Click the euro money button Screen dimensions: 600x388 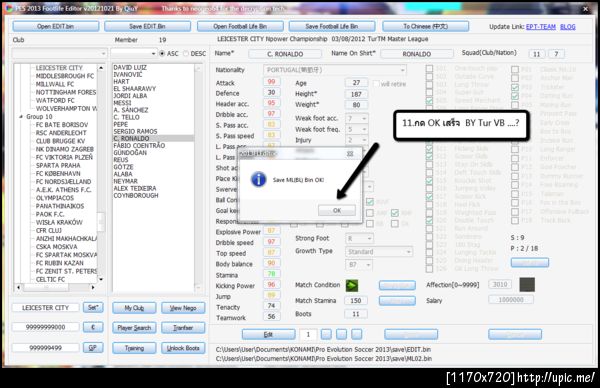tap(93, 327)
